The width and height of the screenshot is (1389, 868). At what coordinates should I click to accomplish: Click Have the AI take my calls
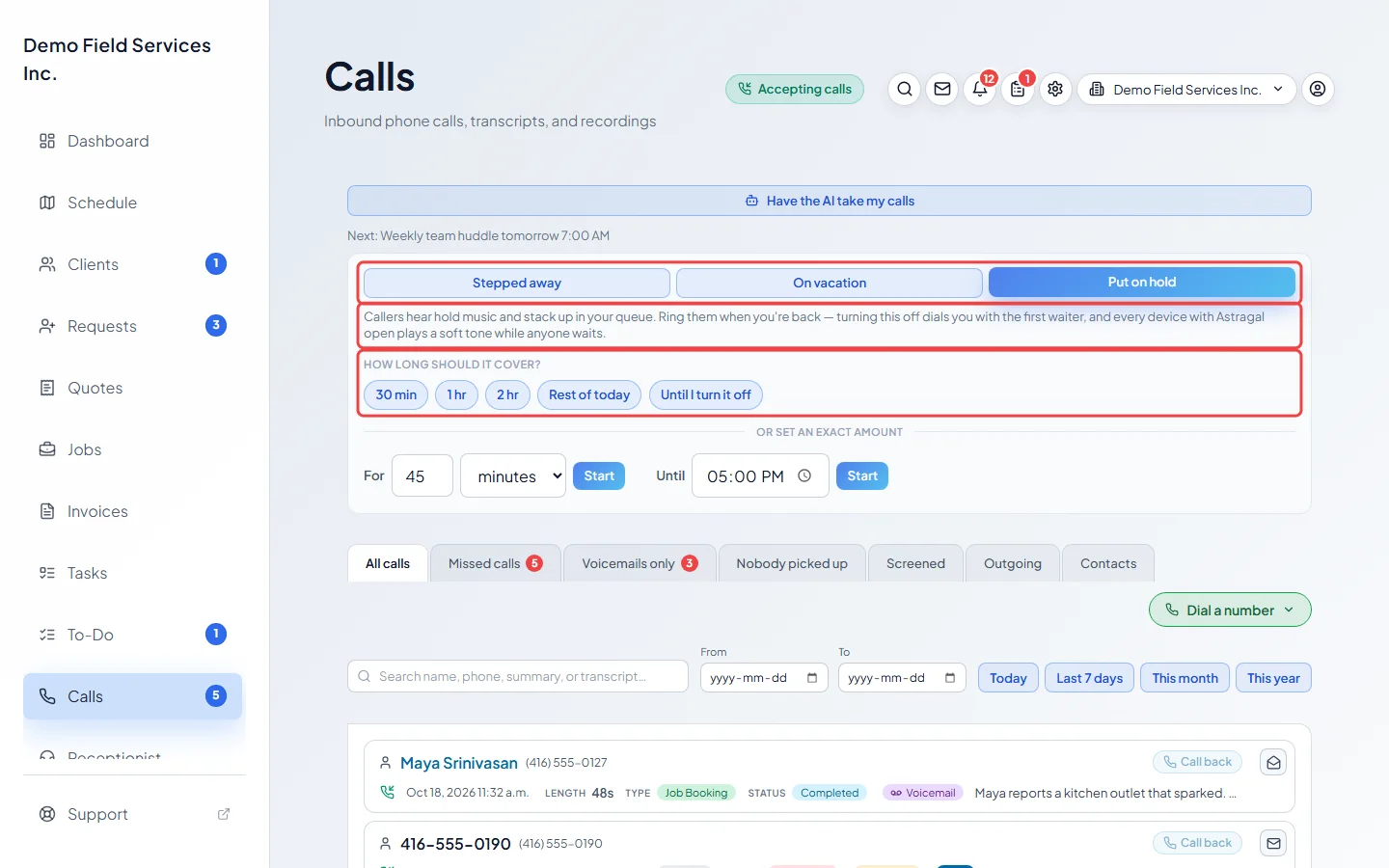pos(830,201)
